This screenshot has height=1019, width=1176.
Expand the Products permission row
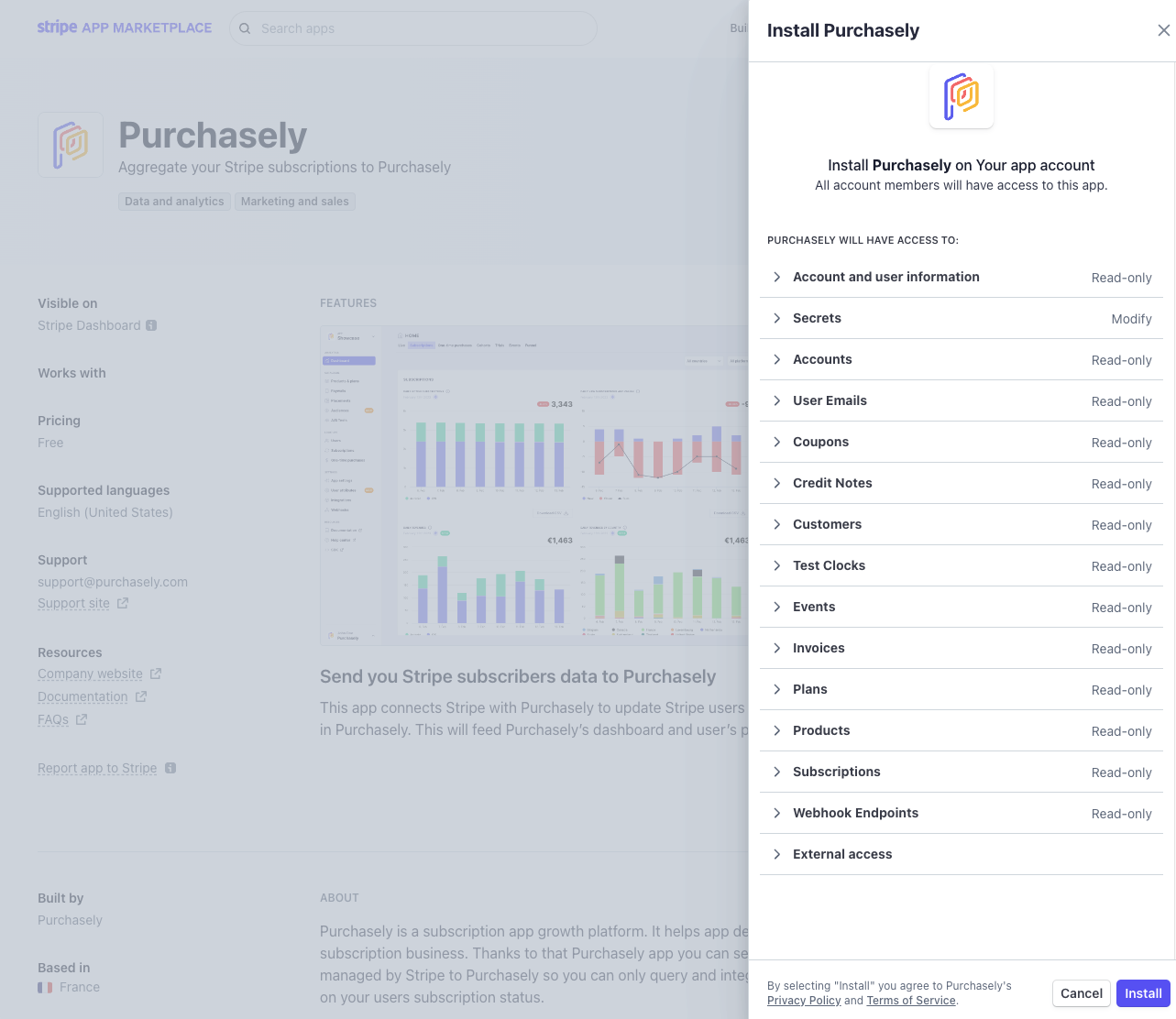point(961,730)
